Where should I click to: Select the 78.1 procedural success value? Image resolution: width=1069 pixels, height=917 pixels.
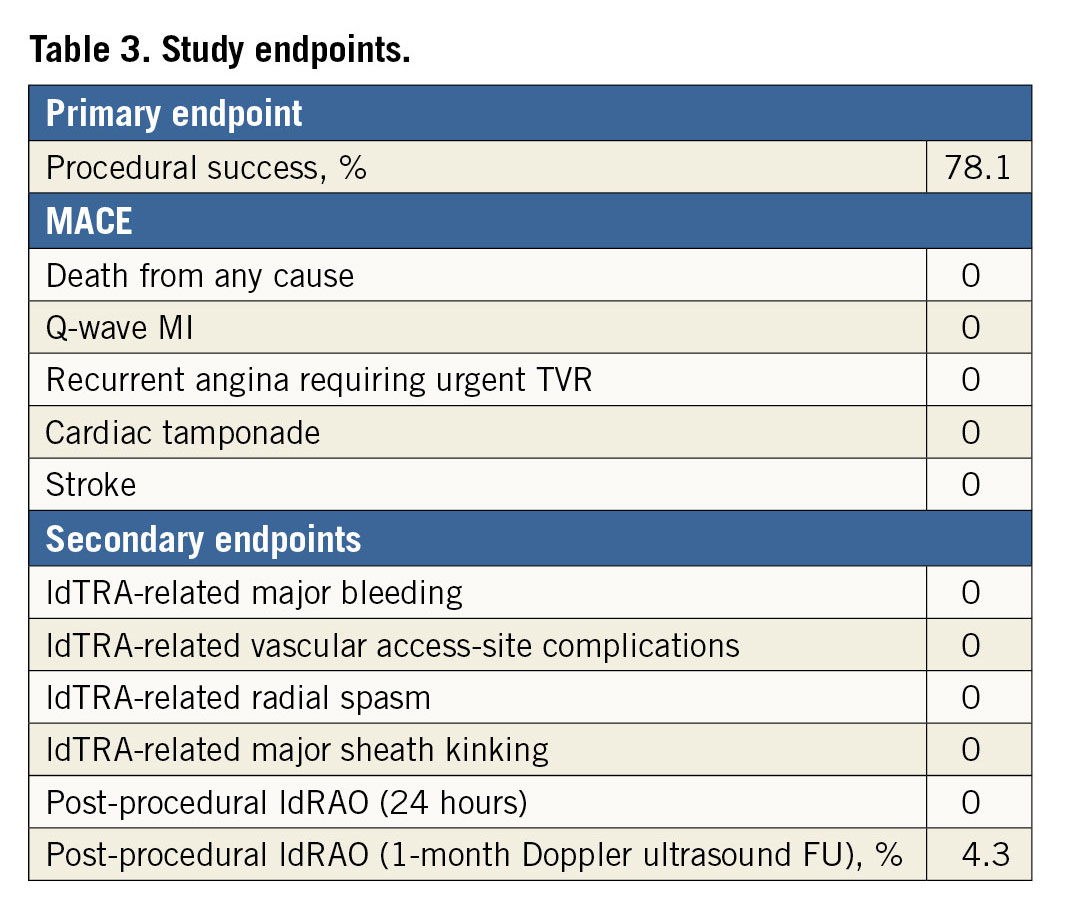point(977,167)
